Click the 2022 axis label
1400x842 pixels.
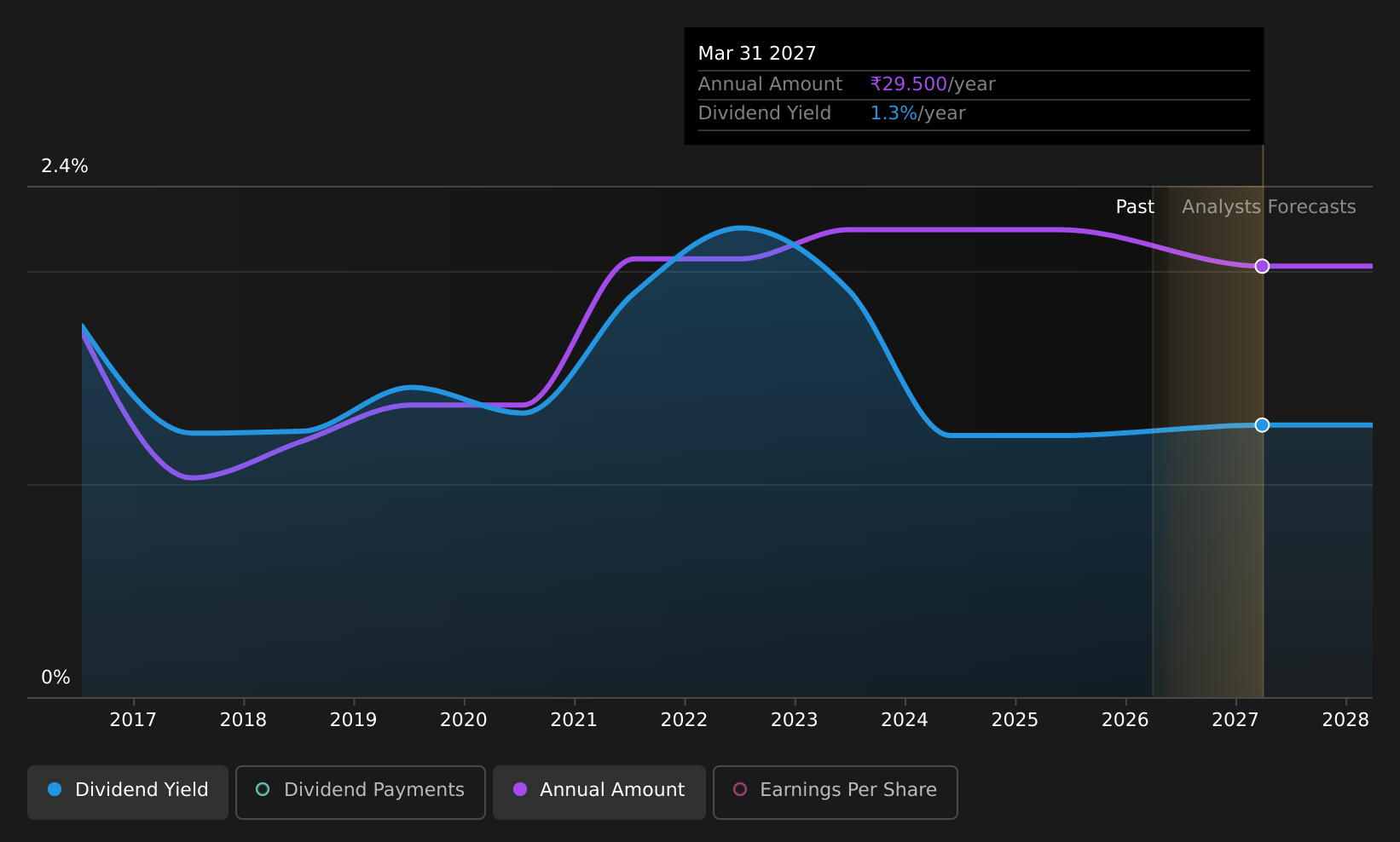point(684,720)
